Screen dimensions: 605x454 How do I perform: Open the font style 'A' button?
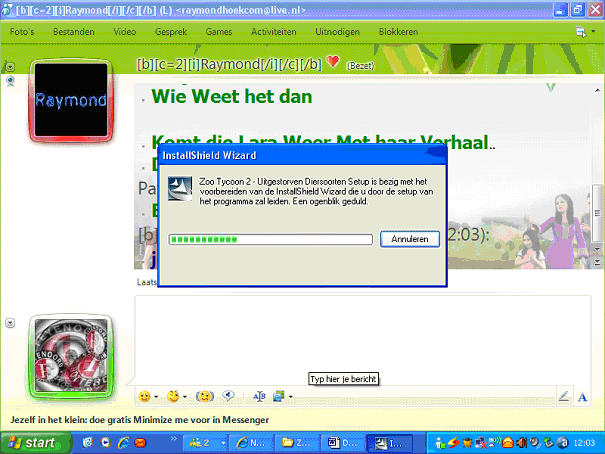tap(584, 397)
